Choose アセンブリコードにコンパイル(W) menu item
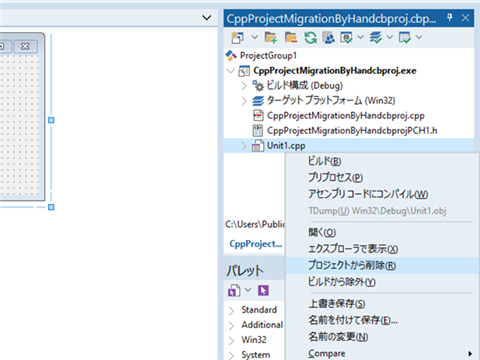The image size is (480, 360). tap(382, 194)
